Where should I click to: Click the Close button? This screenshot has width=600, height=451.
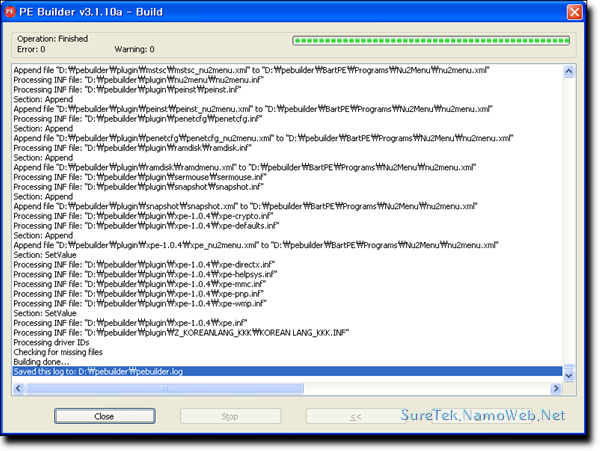pyautogui.click(x=104, y=416)
